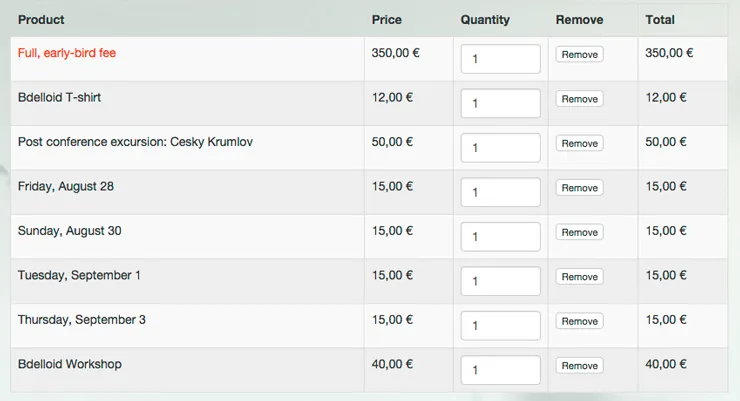Select quantity input for Thursday, September 3

tap(500, 326)
